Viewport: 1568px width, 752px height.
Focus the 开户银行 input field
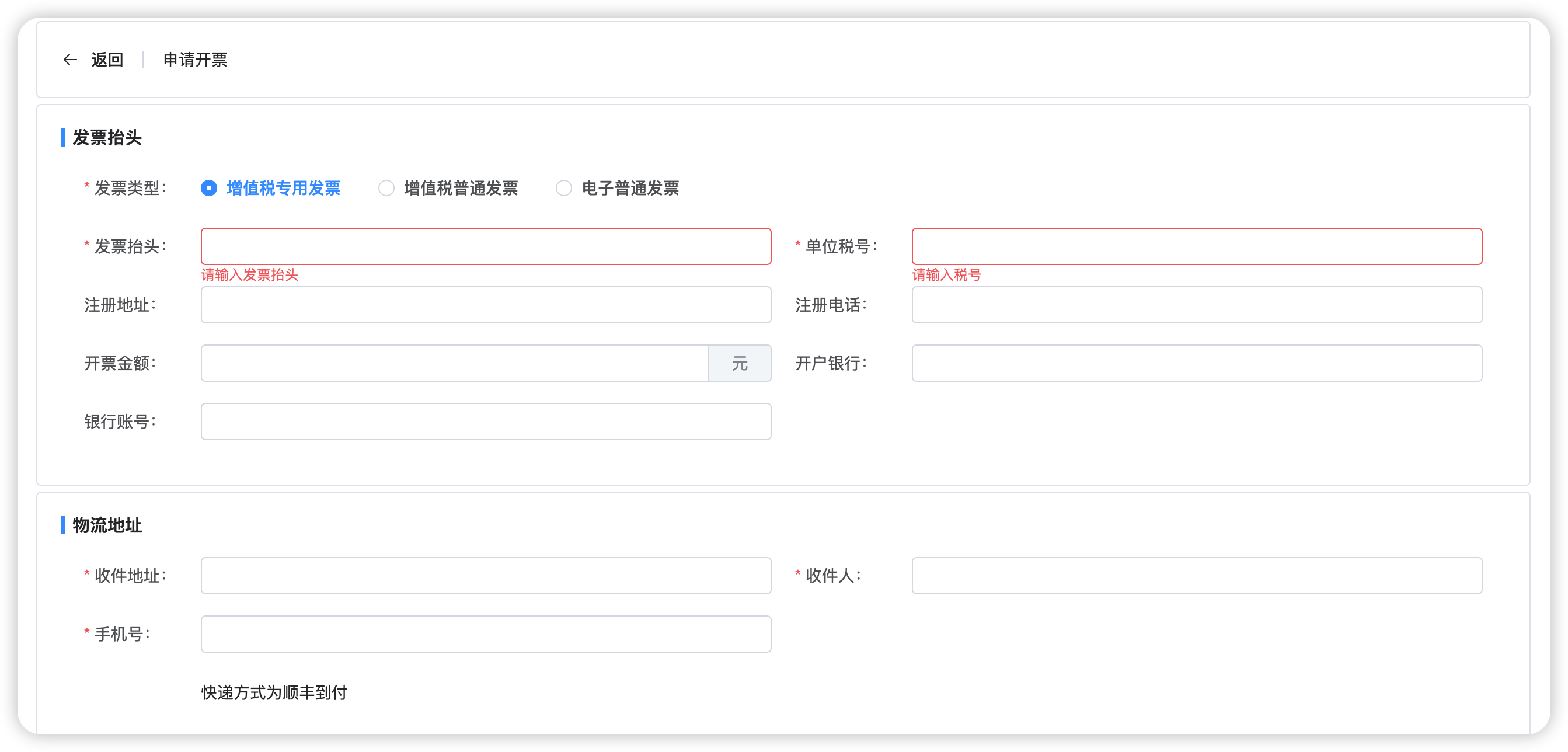pyautogui.click(x=1197, y=364)
